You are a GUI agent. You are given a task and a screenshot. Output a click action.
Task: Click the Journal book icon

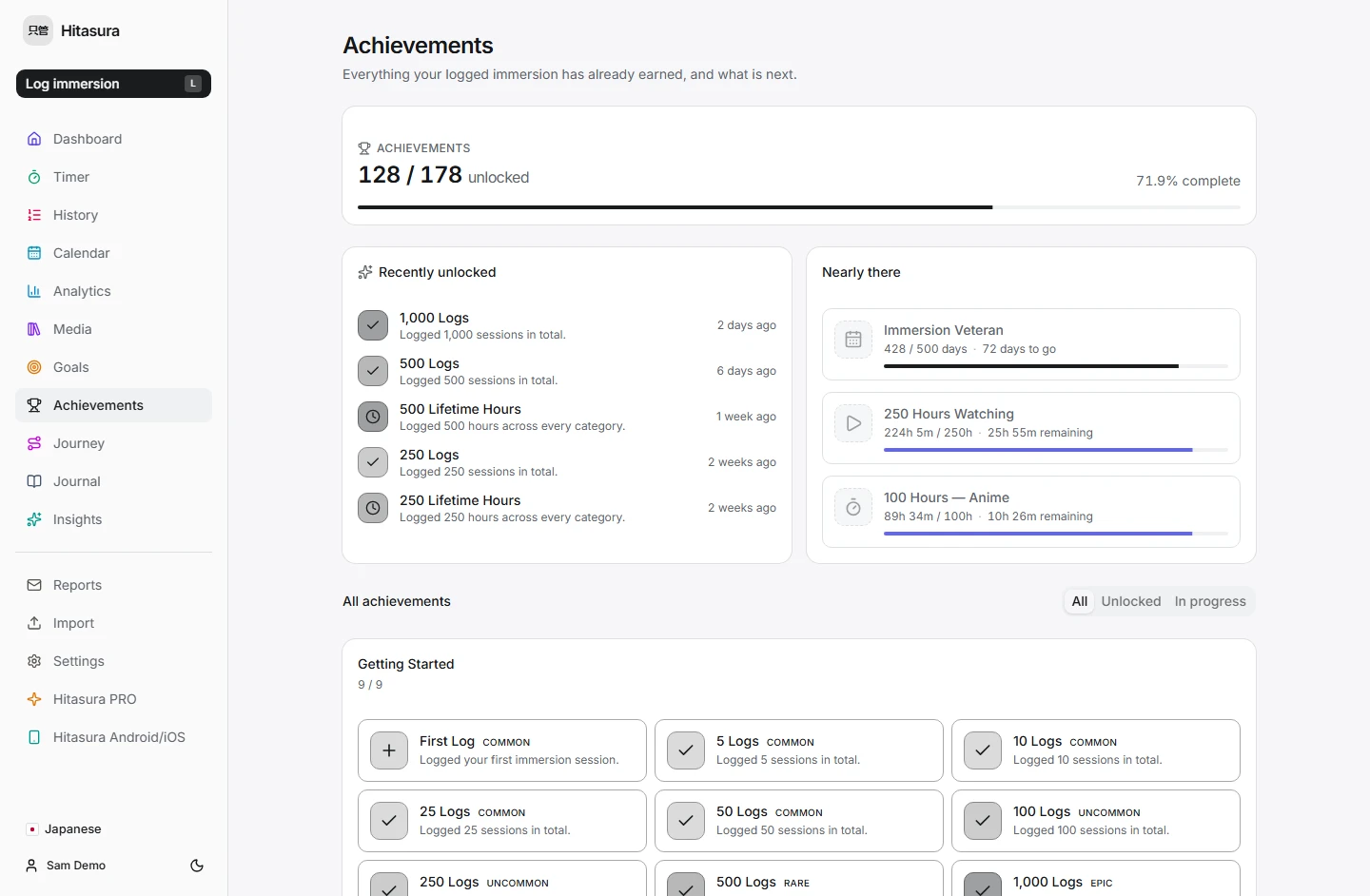(34, 481)
